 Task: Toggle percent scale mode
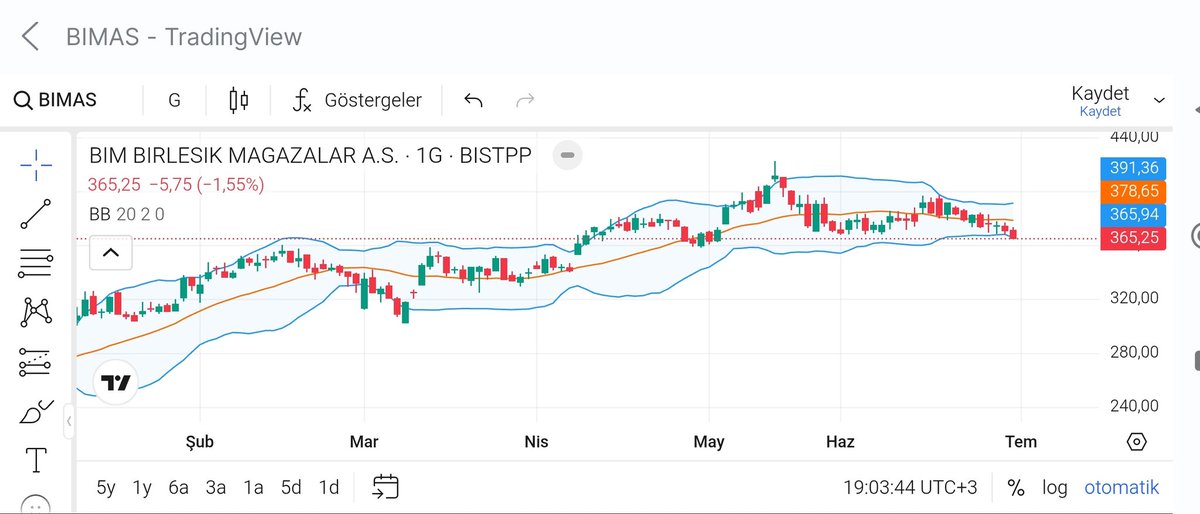coord(1016,488)
